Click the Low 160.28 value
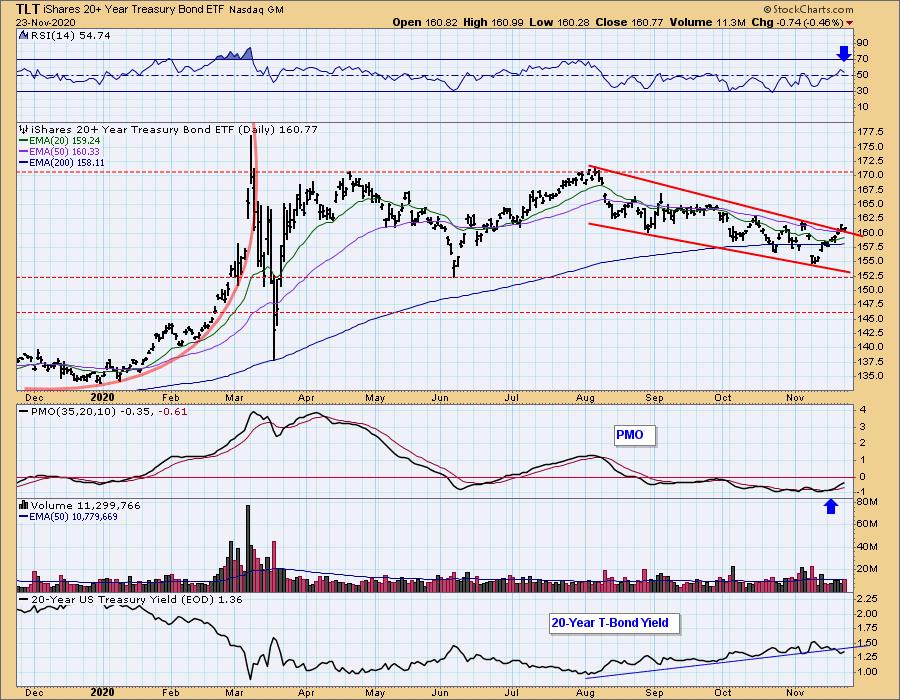 pyautogui.click(x=559, y=22)
